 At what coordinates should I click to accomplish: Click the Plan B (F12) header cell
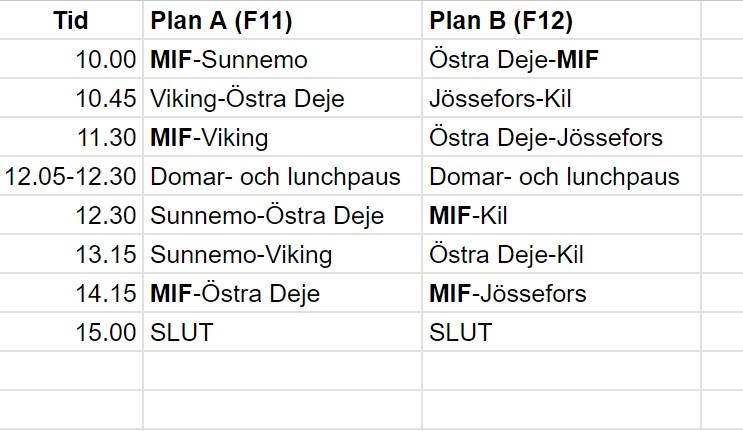[x=499, y=20]
